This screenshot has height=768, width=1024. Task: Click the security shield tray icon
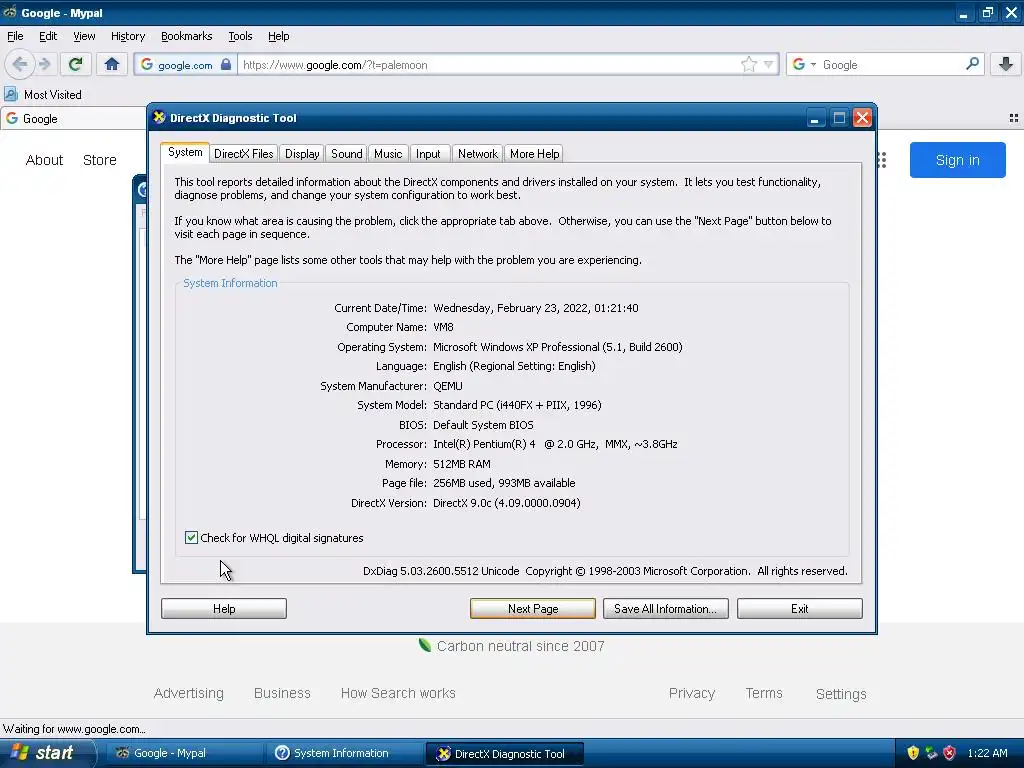913,753
